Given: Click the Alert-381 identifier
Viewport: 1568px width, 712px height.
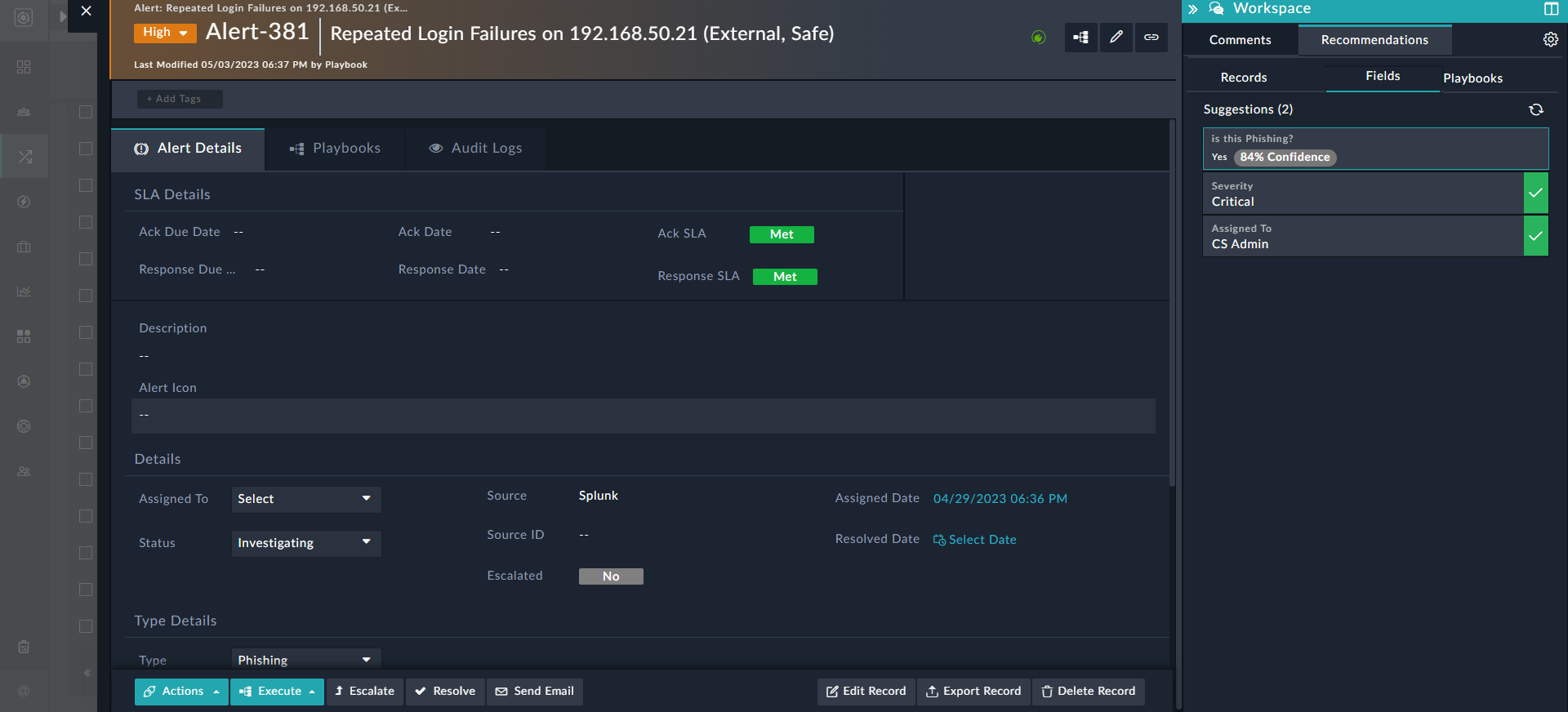Looking at the screenshot, I should (257, 32).
